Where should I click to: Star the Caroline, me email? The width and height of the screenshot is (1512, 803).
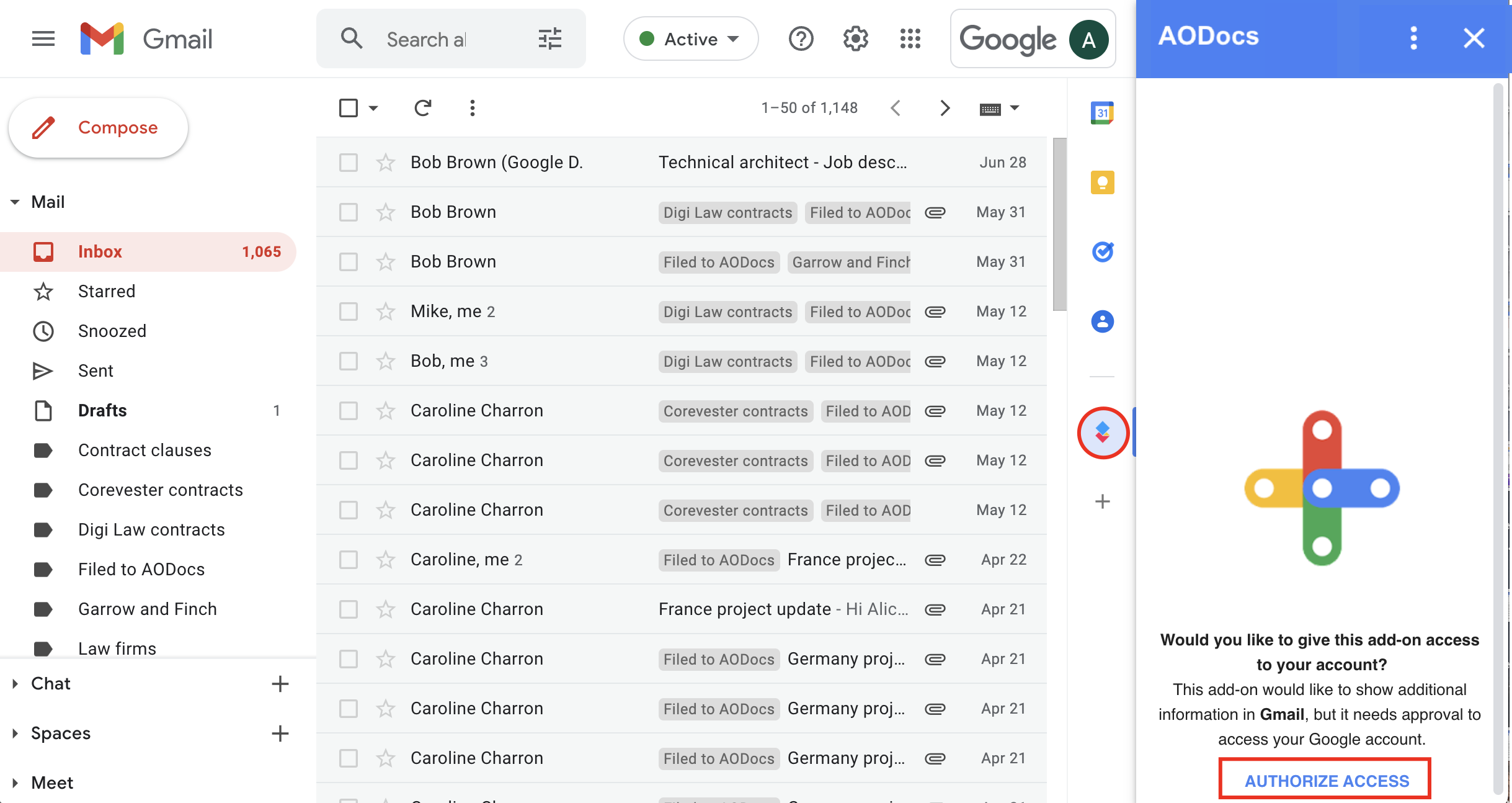[x=385, y=560]
